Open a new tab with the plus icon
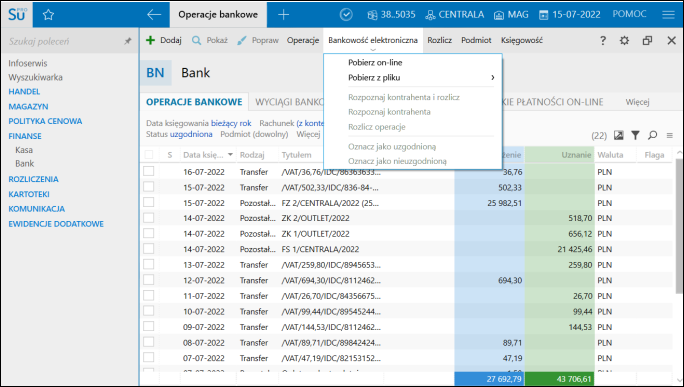This screenshot has height=387, width=684. pos(284,15)
